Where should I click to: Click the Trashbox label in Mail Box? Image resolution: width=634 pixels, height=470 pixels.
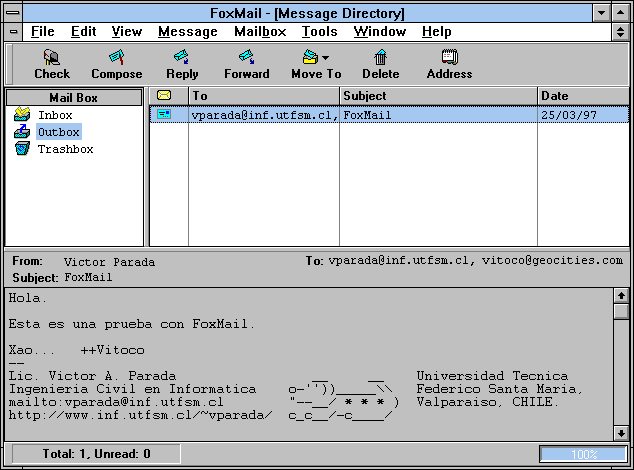coord(66,149)
